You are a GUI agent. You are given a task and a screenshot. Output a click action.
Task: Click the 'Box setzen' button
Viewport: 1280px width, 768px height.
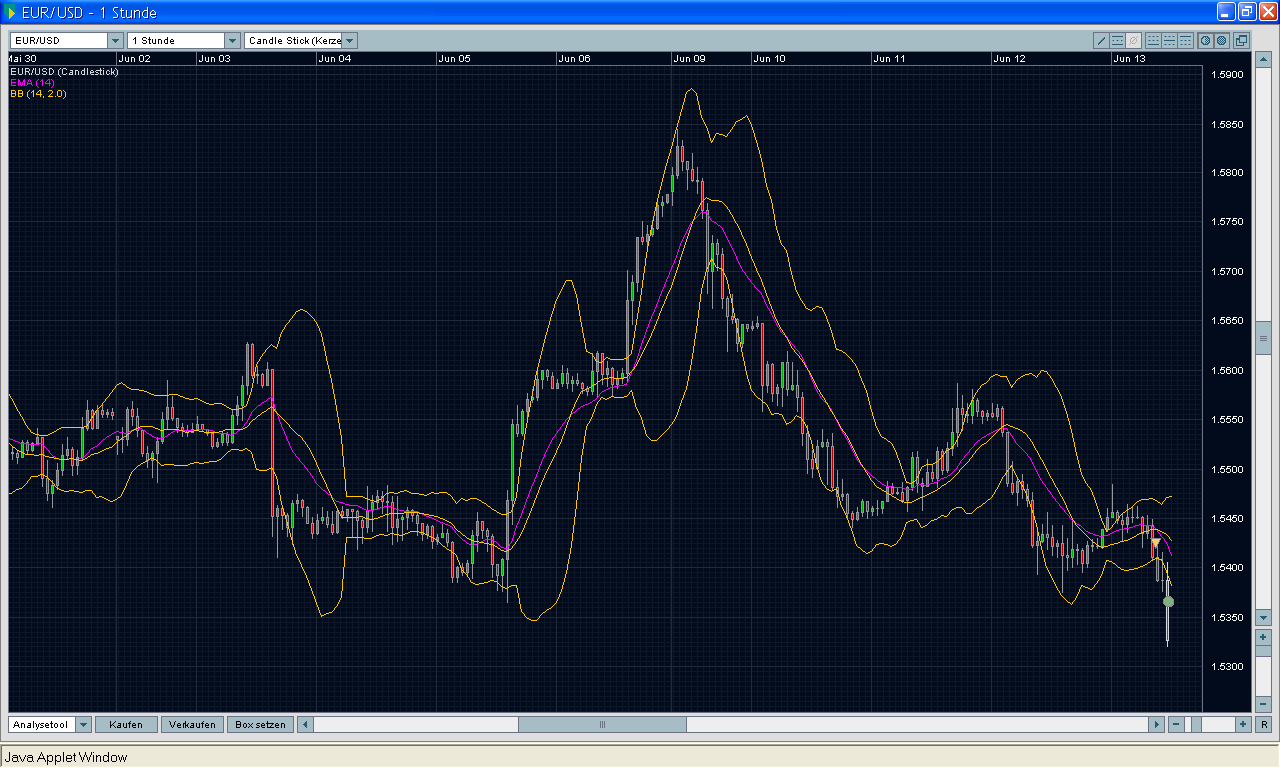261,724
